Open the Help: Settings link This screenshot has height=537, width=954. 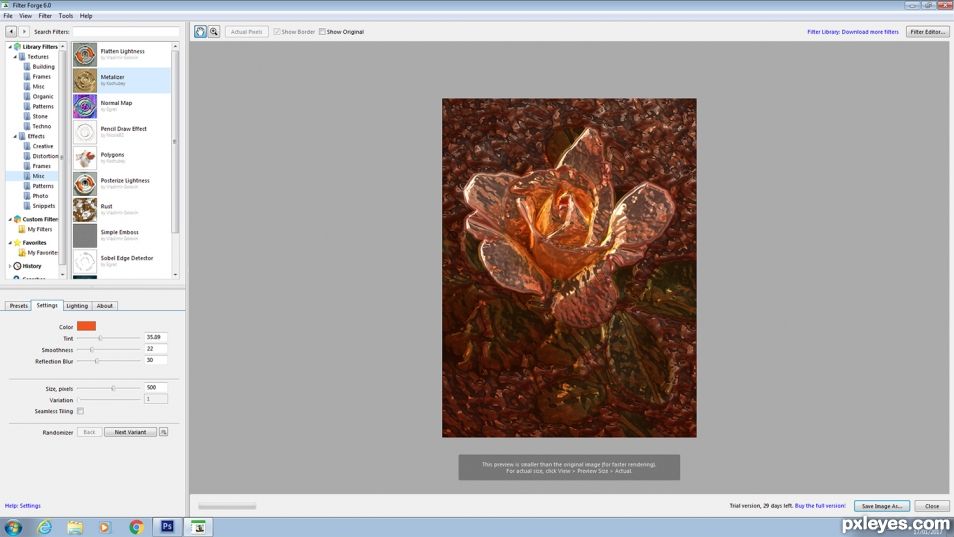click(23, 505)
